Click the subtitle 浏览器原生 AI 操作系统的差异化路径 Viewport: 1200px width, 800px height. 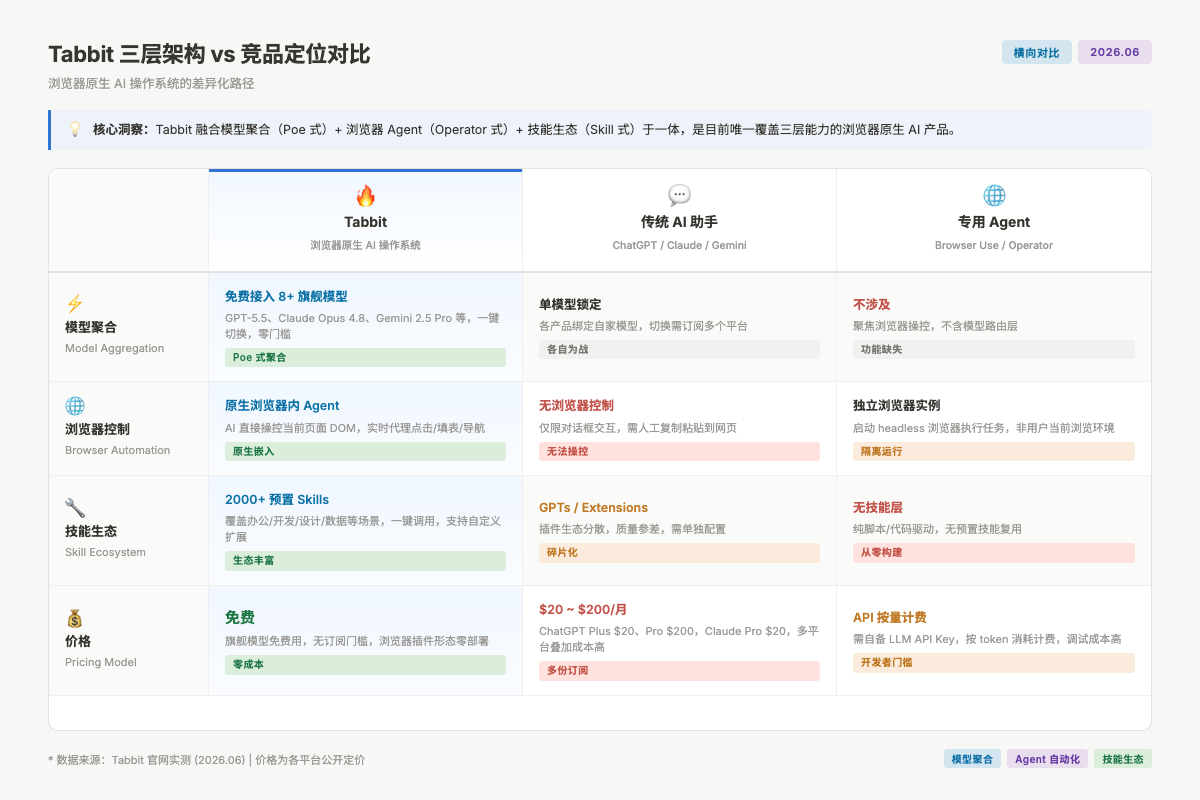click(x=151, y=84)
